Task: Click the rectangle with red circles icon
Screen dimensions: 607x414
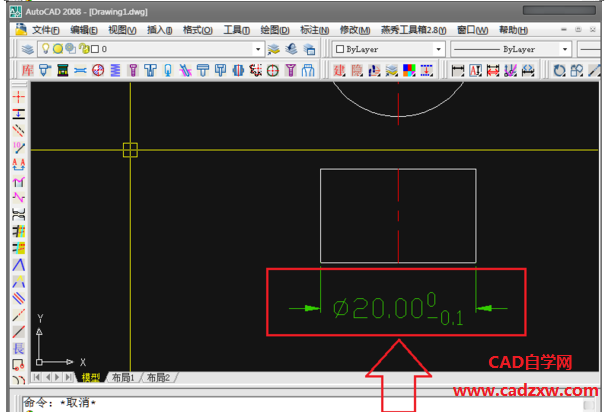Action: point(19,365)
